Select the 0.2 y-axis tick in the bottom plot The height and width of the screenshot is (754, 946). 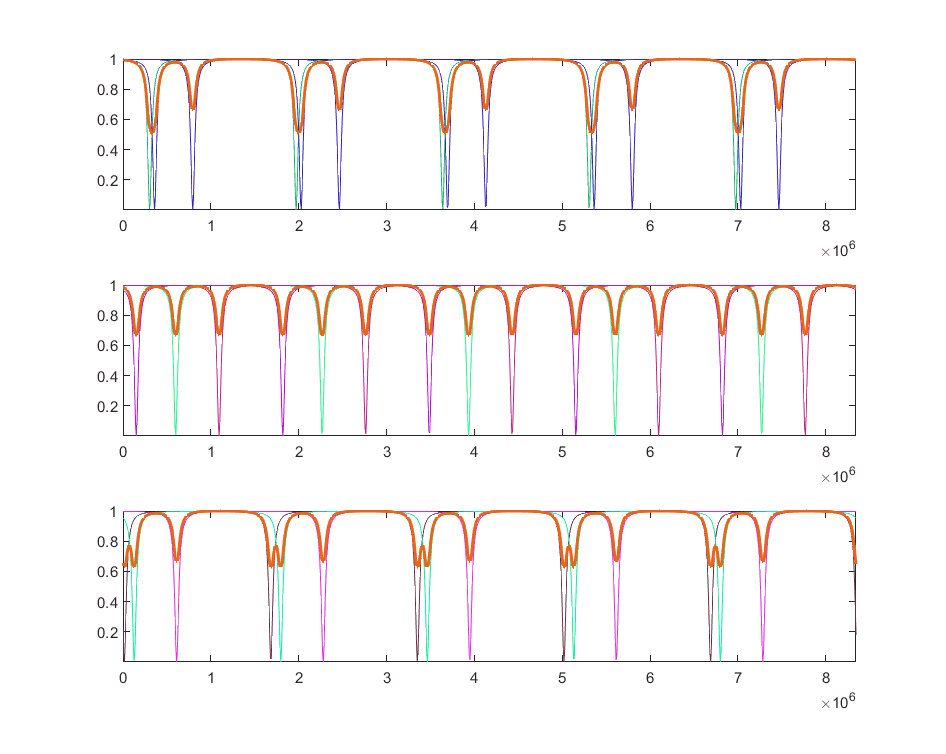coord(107,632)
